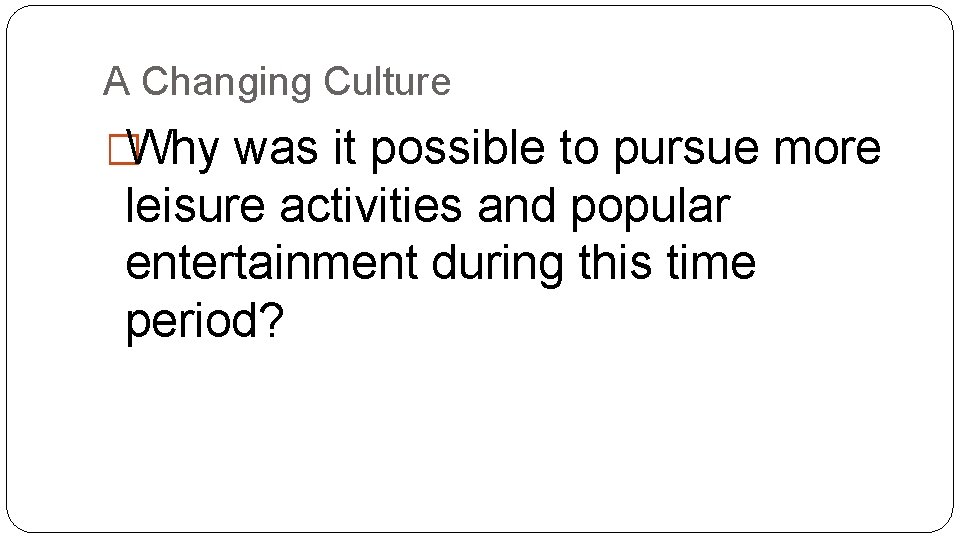This screenshot has height=540, width=960.
Task: Click the word 'popular' in body text
Action: point(651,208)
